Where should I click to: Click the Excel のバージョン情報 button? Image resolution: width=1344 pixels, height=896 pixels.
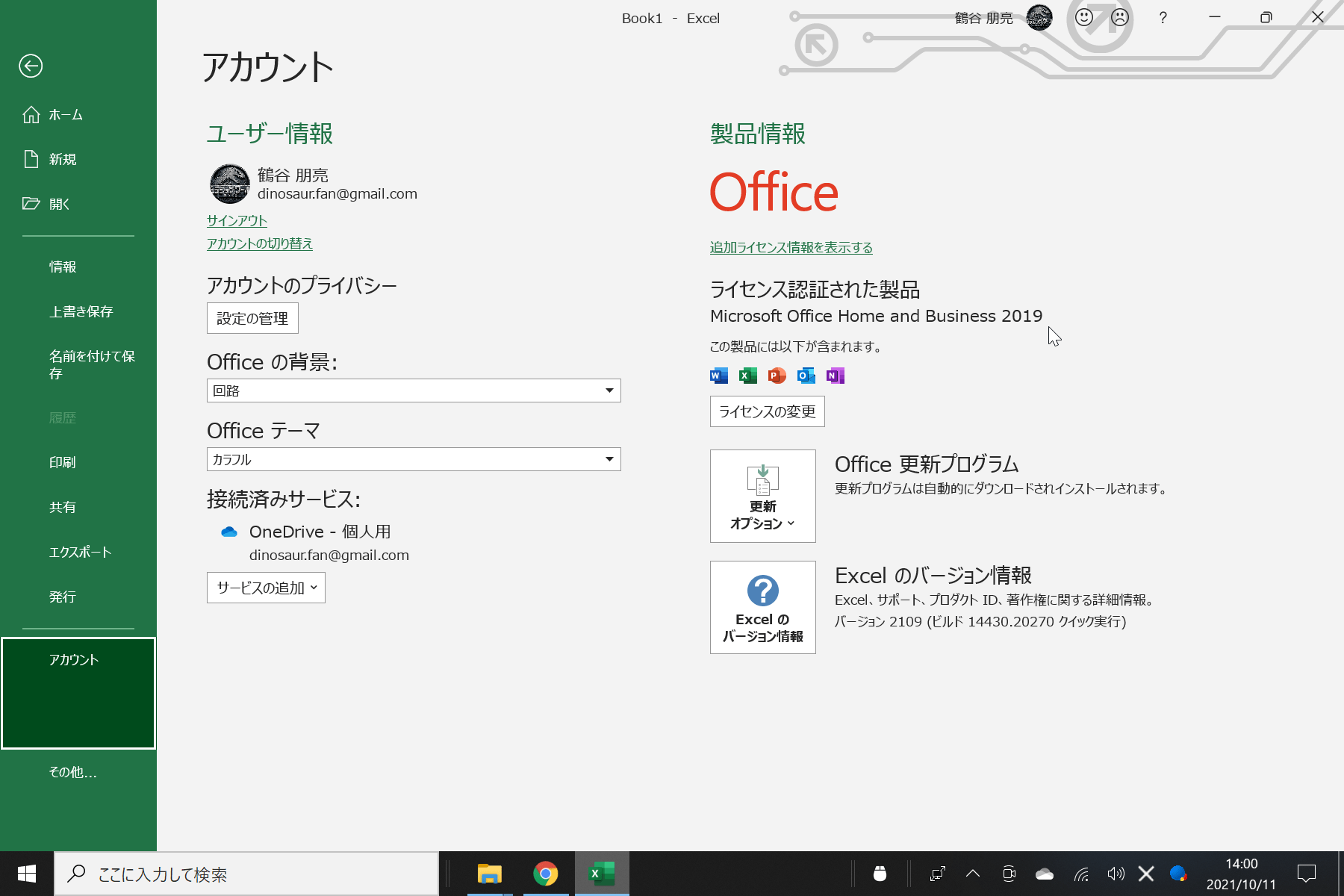(x=763, y=607)
